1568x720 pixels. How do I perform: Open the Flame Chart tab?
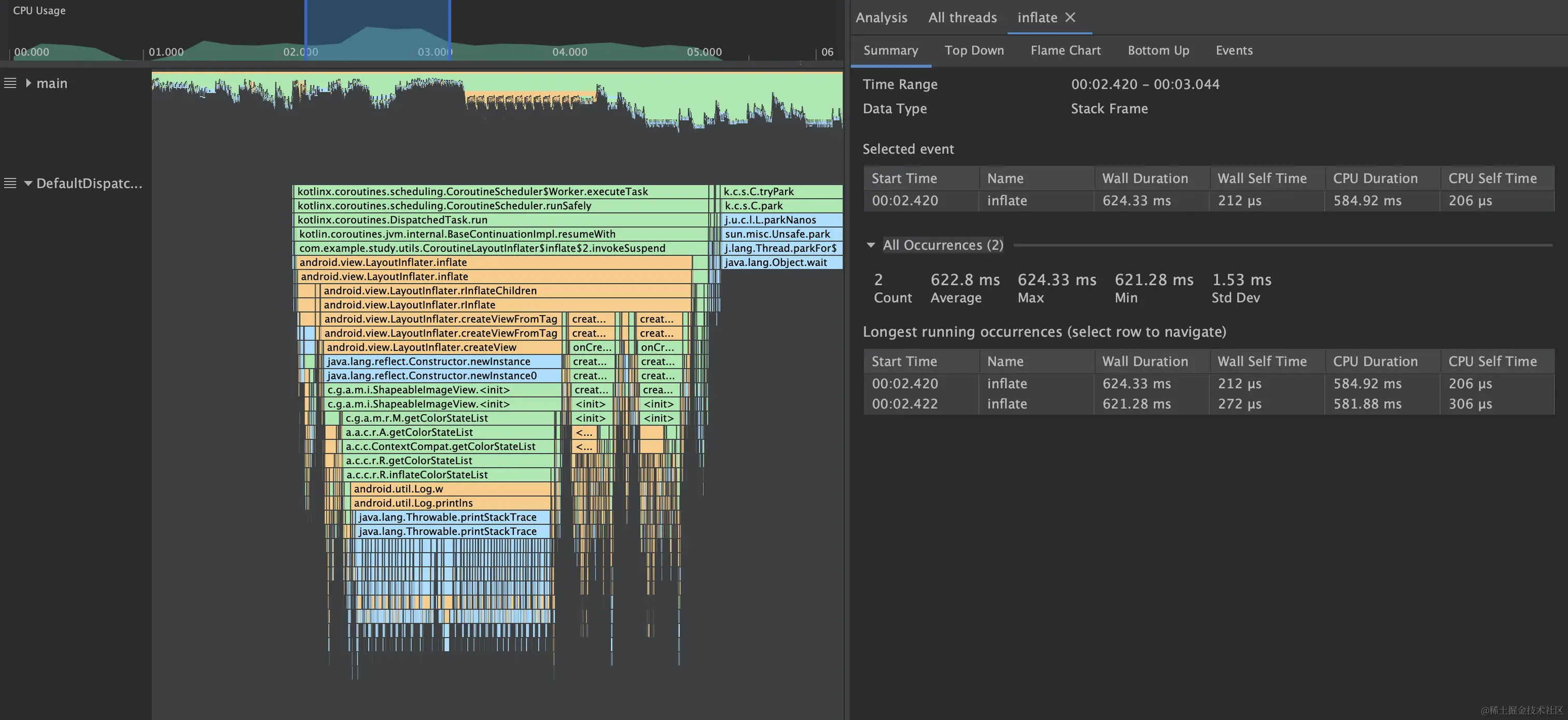(1065, 50)
